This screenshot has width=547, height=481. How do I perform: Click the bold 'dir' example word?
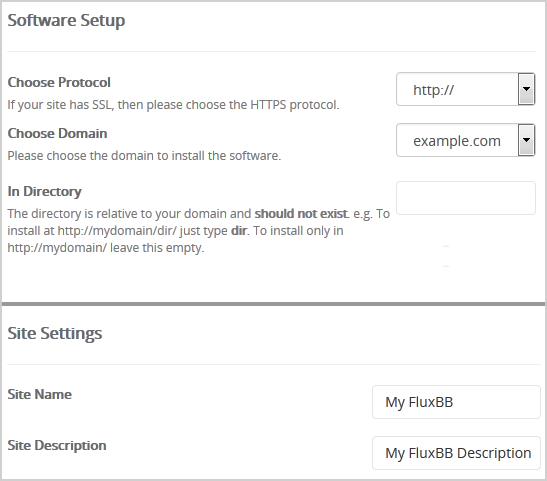[239, 231]
